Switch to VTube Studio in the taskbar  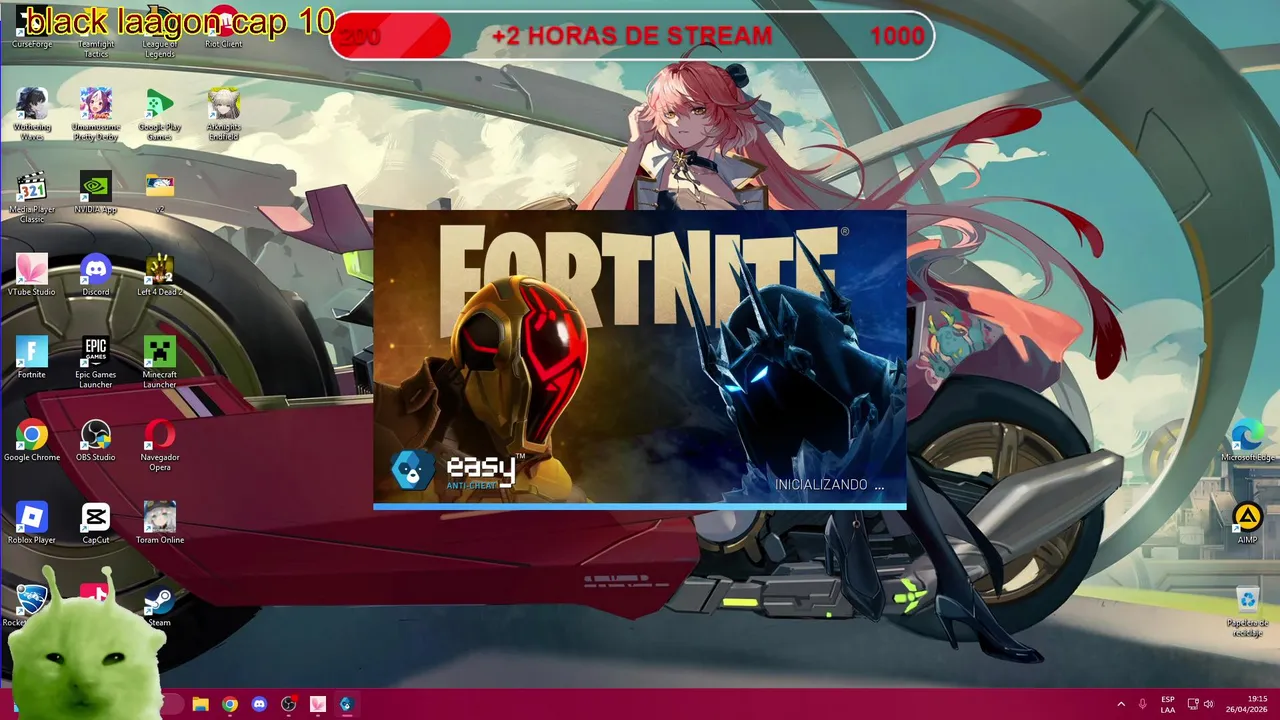pos(318,704)
